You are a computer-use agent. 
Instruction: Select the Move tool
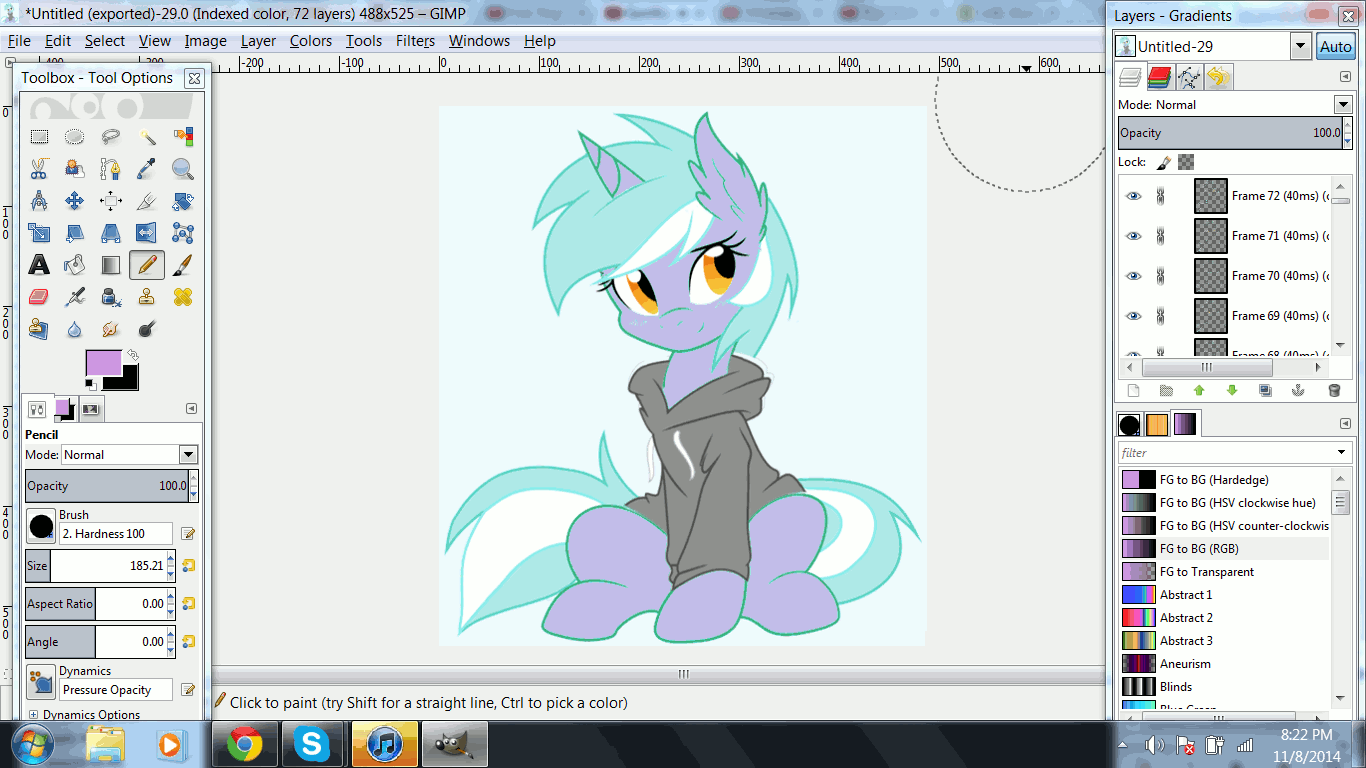75,201
